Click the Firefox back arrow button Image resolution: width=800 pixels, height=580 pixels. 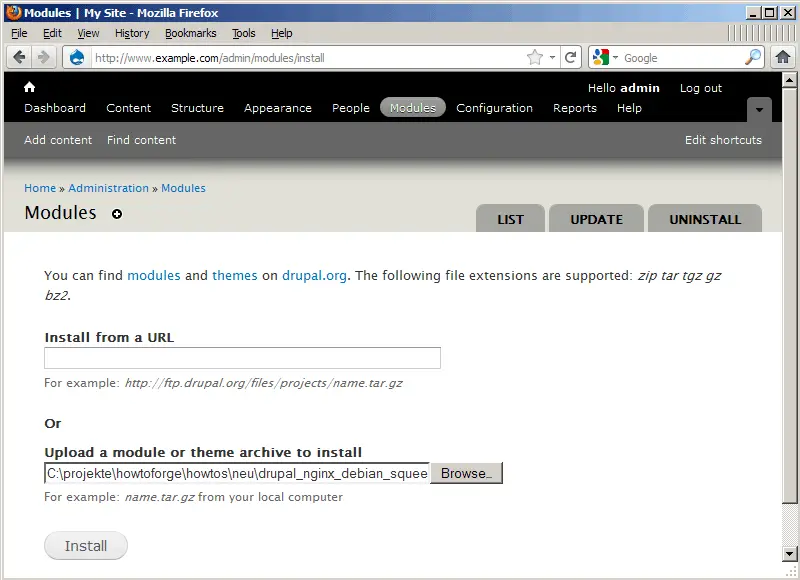point(19,57)
